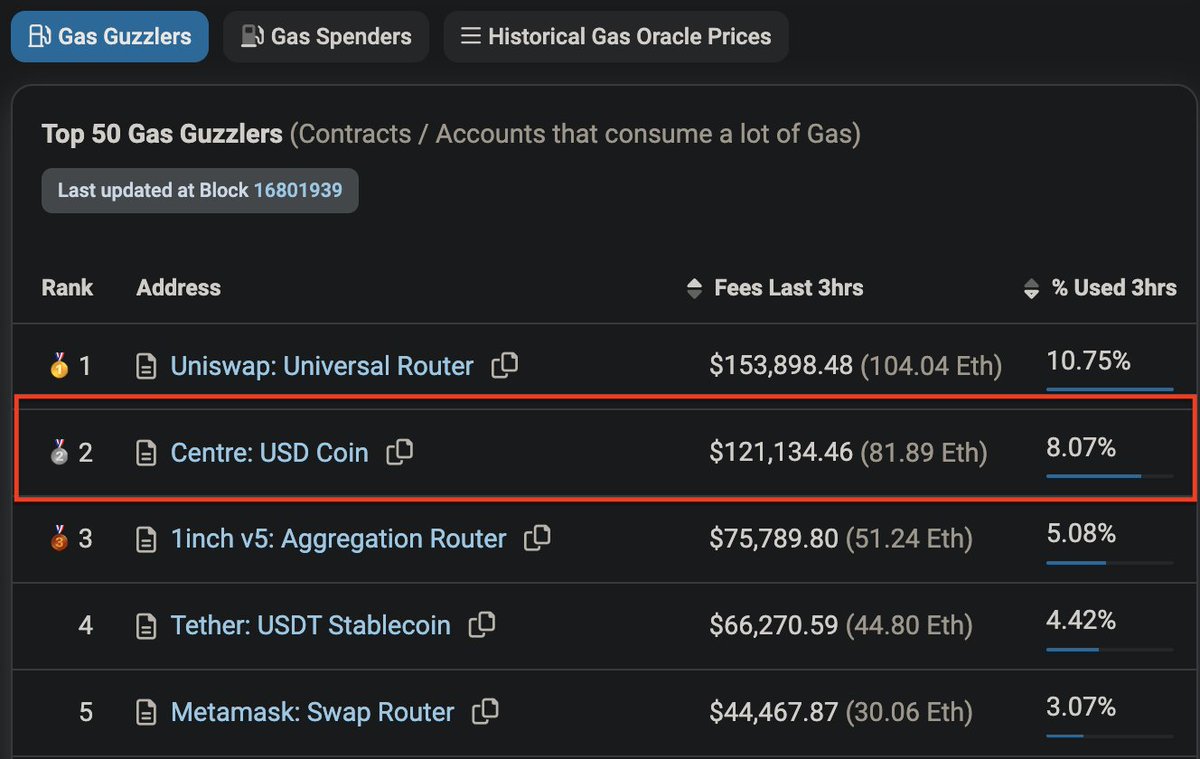Open Historical Gas Oracle Prices tab
Viewport: 1200px width, 759px height.
click(616, 37)
